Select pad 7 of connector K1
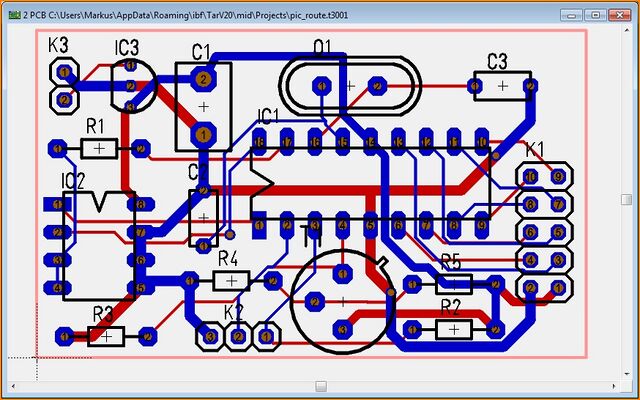Viewport: 640px width, 400px height. pyautogui.click(x=558, y=204)
